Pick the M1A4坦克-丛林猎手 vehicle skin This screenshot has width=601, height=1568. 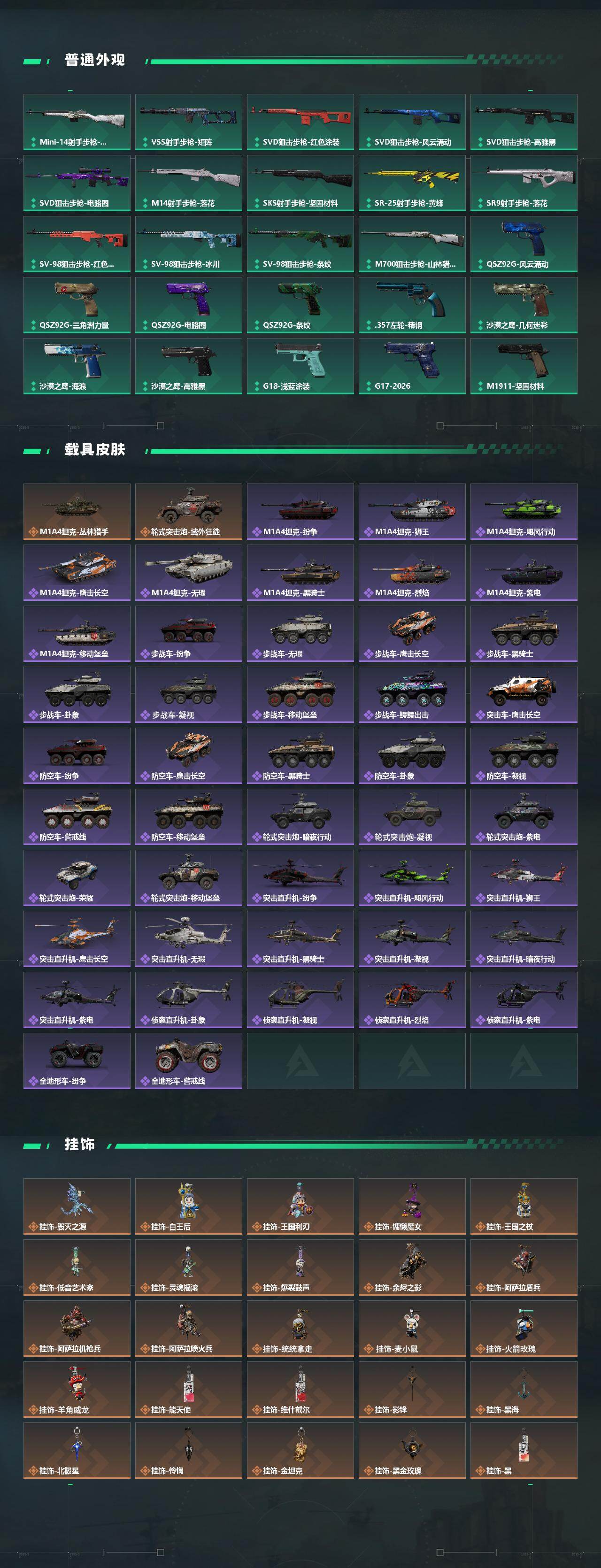point(77,512)
